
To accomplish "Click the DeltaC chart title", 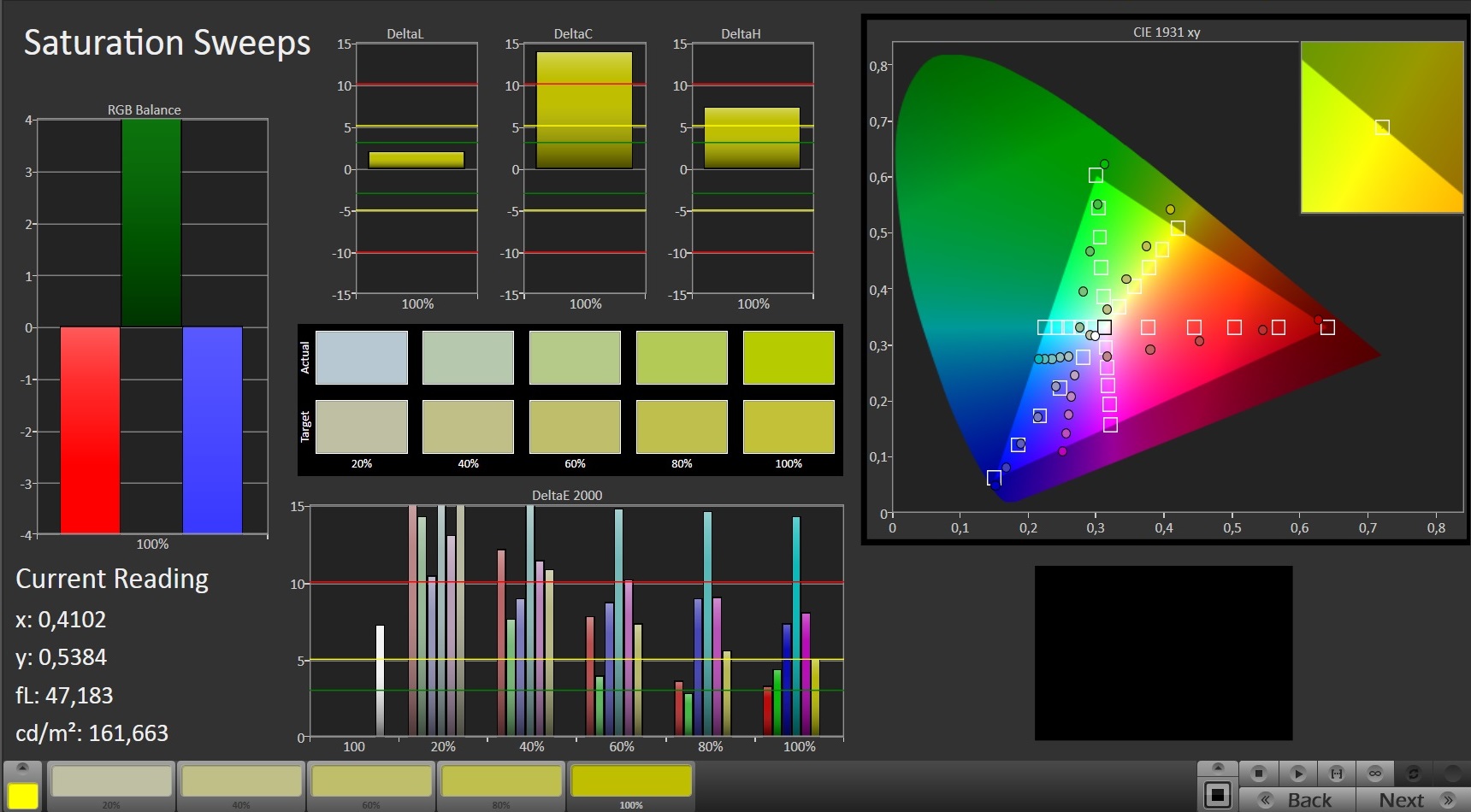I will point(573,34).
